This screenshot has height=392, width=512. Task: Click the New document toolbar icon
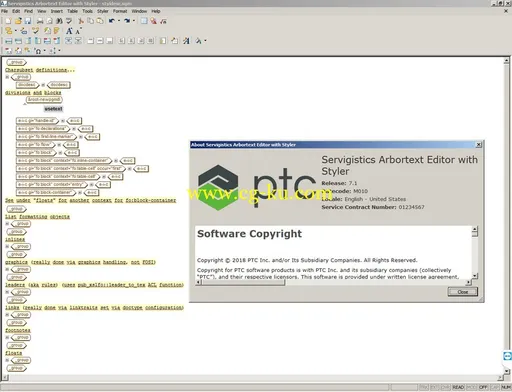[x=8, y=21]
